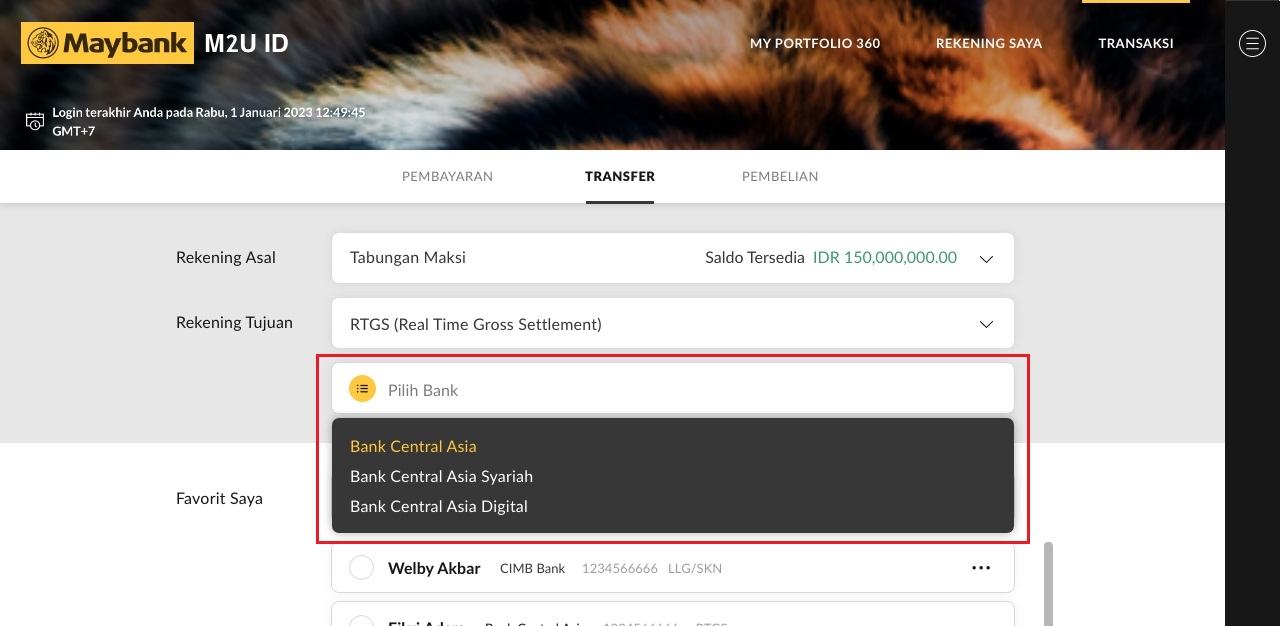The image size is (1280, 626).
Task: Open the Pembayaran tab
Action: tap(447, 176)
